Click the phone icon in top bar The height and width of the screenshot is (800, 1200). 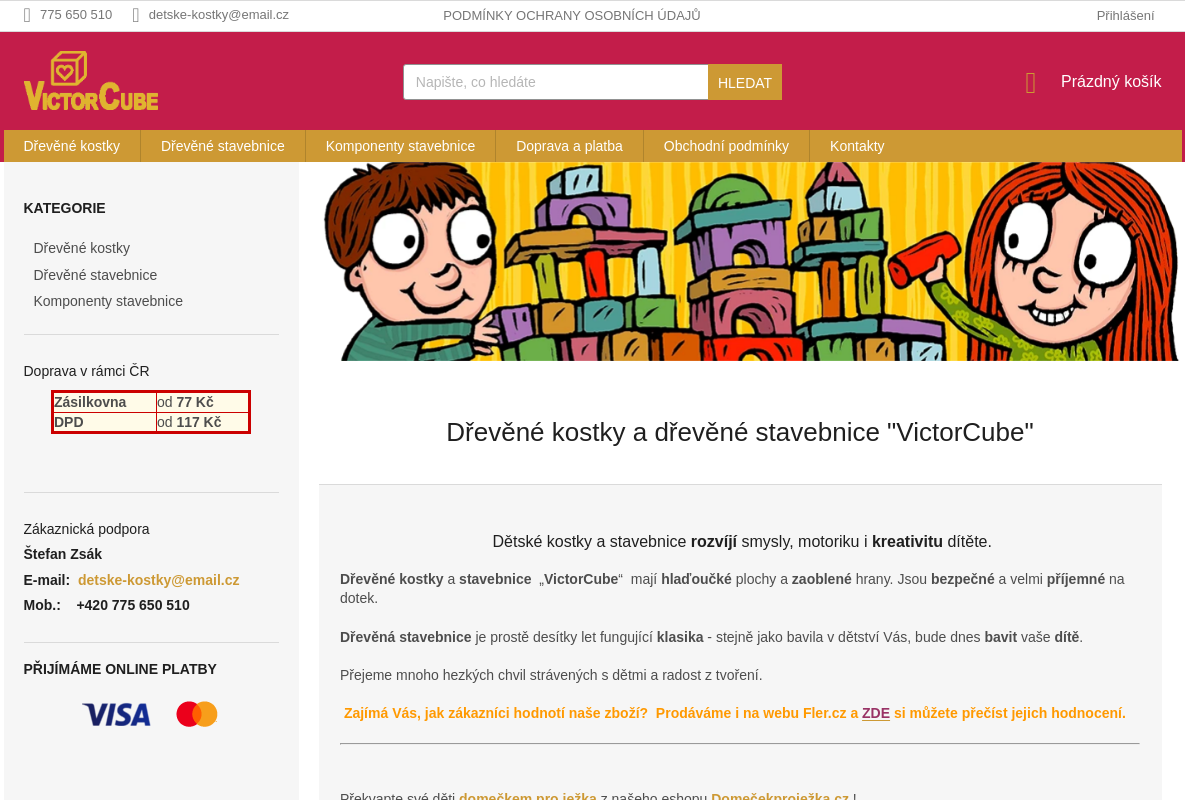click(27, 15)
